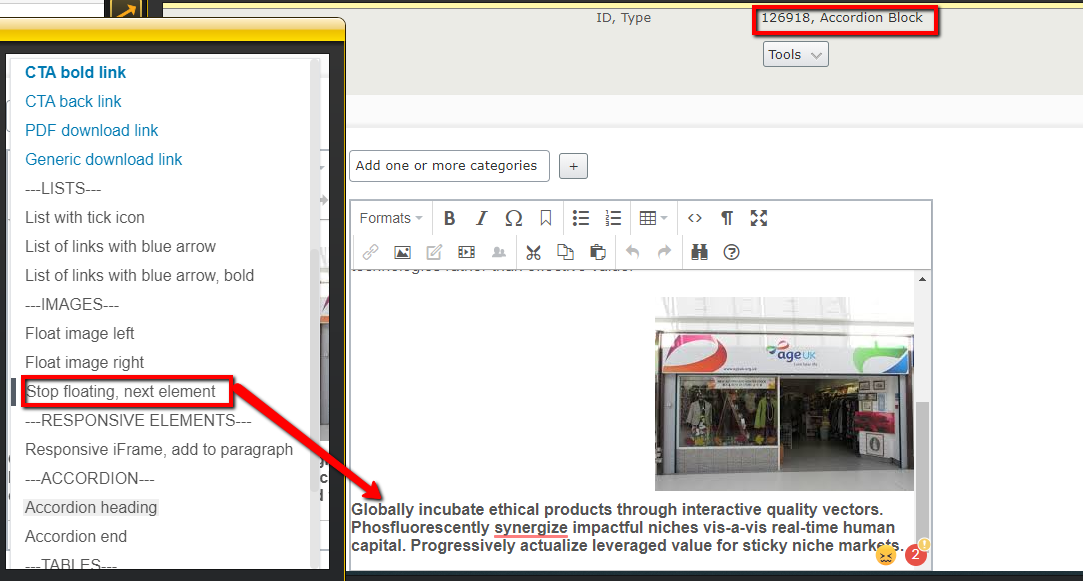Toggle italic formatting in the editor toolbar

481,218
